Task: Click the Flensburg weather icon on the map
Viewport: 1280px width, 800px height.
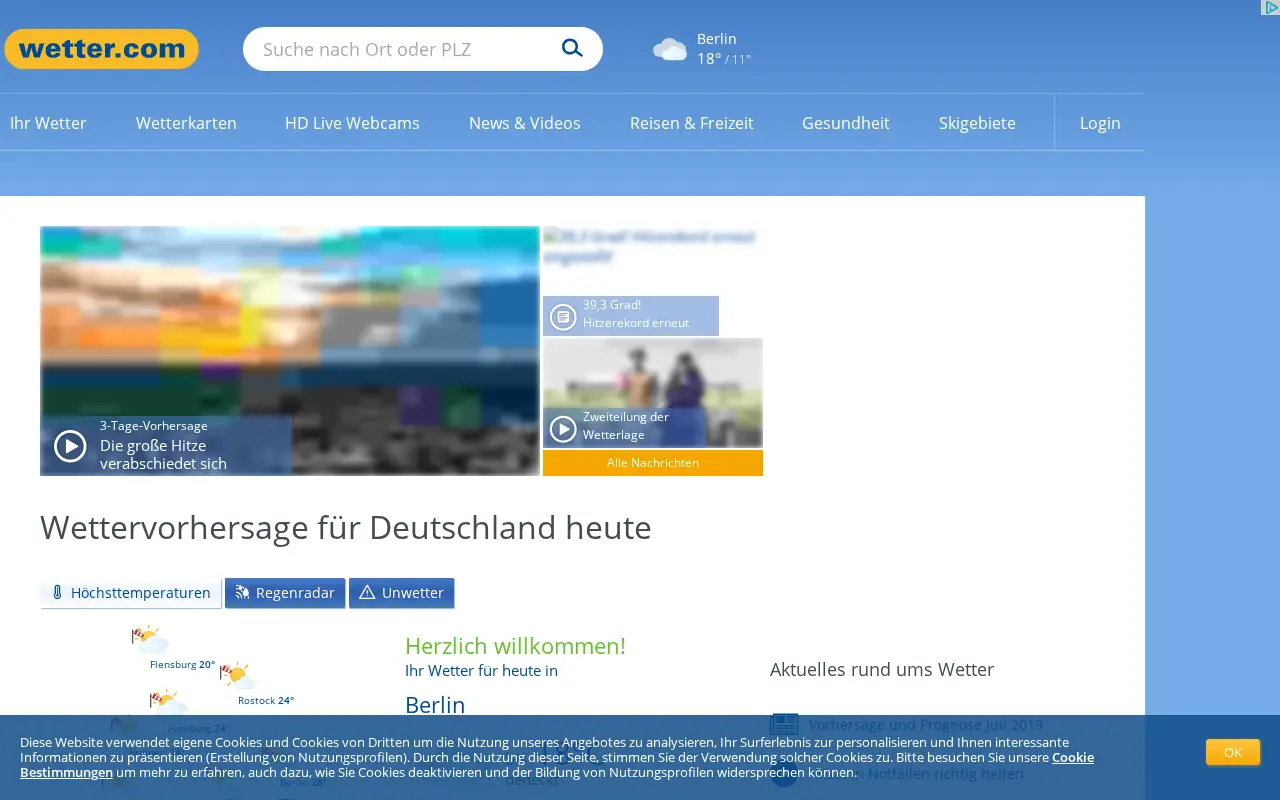Action: click(150, 639)
